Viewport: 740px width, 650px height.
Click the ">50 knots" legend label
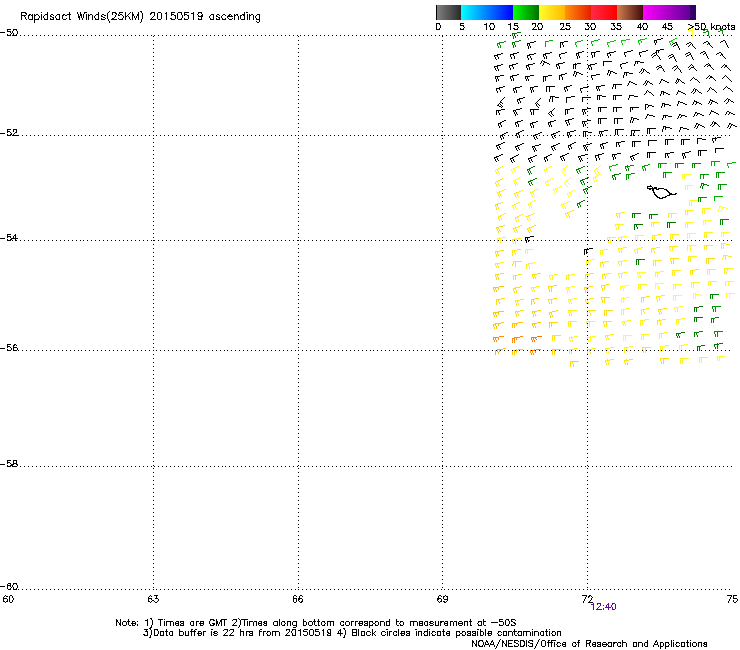(x=712, y=27)
